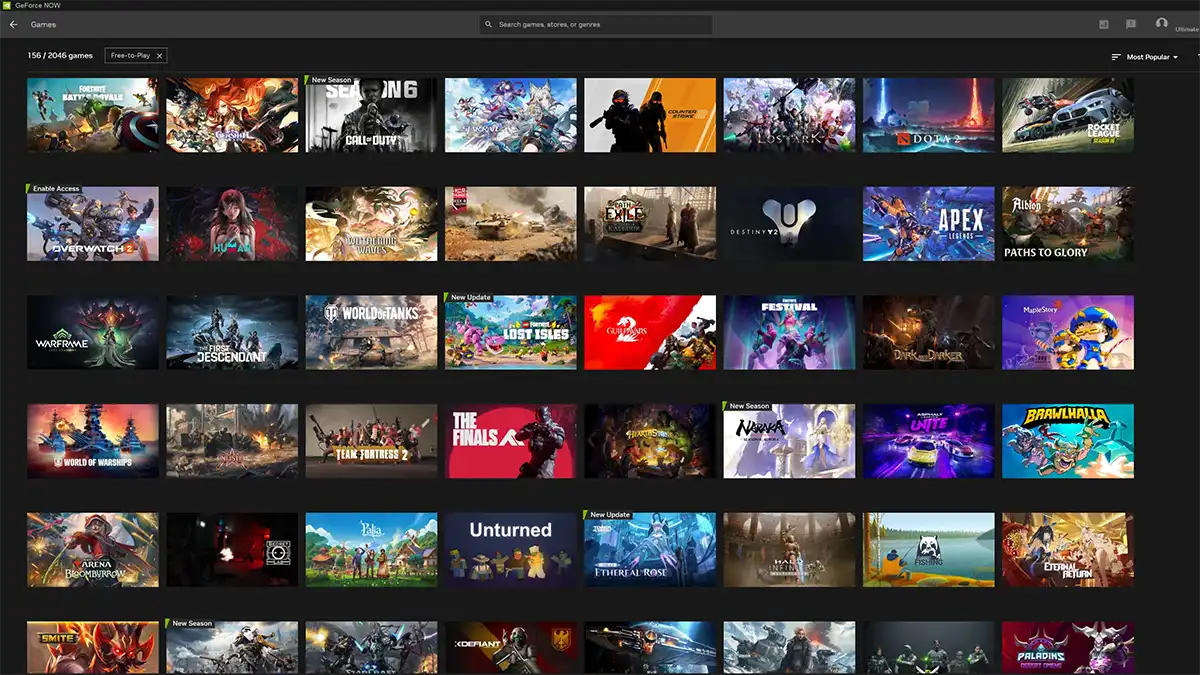Open the feedback message icon in the top bar
This screenshot has width=1200, height=675.
click(1131, 24)
